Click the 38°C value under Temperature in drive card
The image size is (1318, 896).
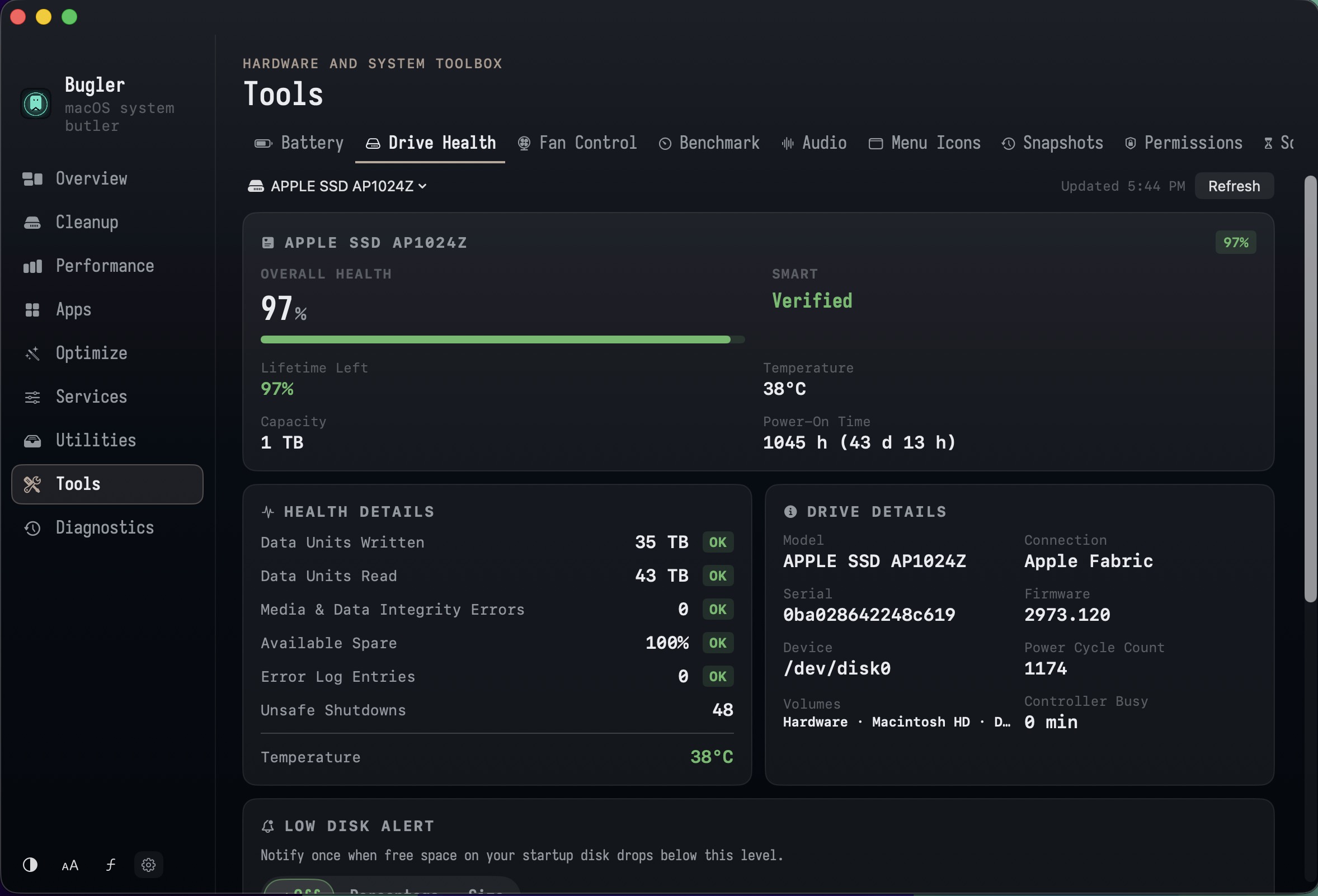tap(784, 389)
